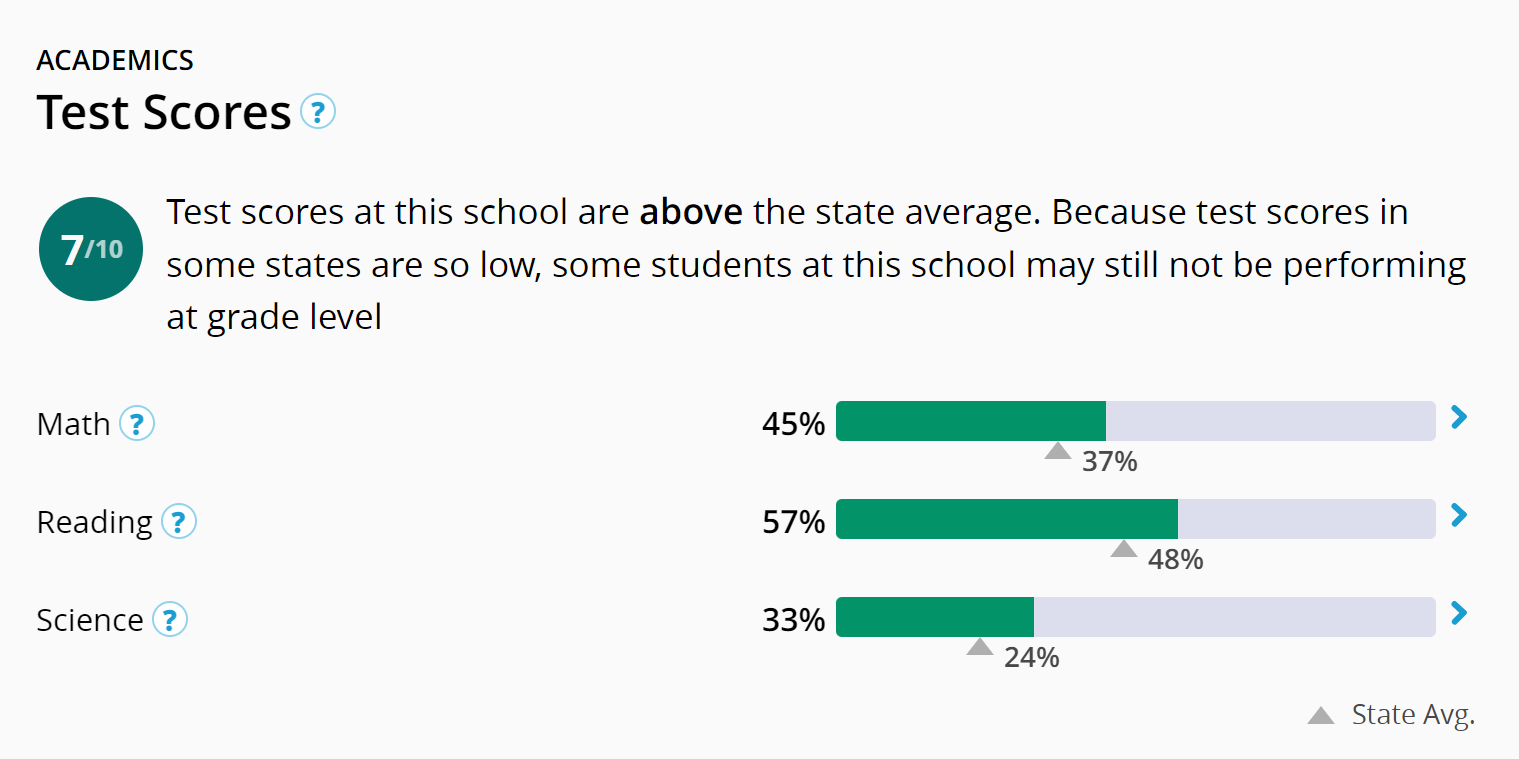The height and width of the screenshot is (759, 1519).
Task: Click the ACADEMICS section label
Action: [115, 60]
